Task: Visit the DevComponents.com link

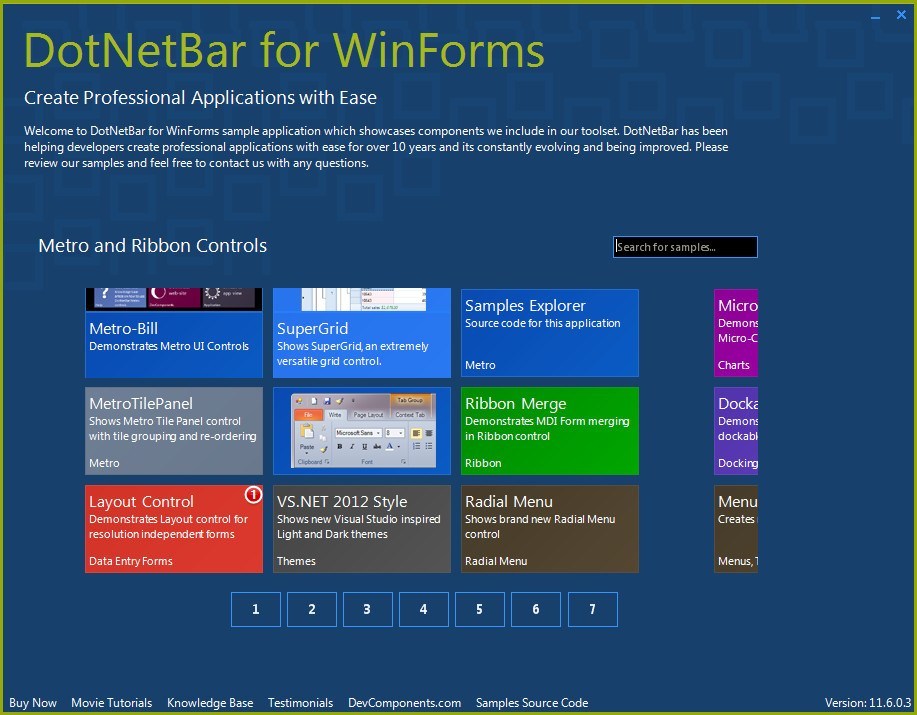Action: click(x=404, y=703)
